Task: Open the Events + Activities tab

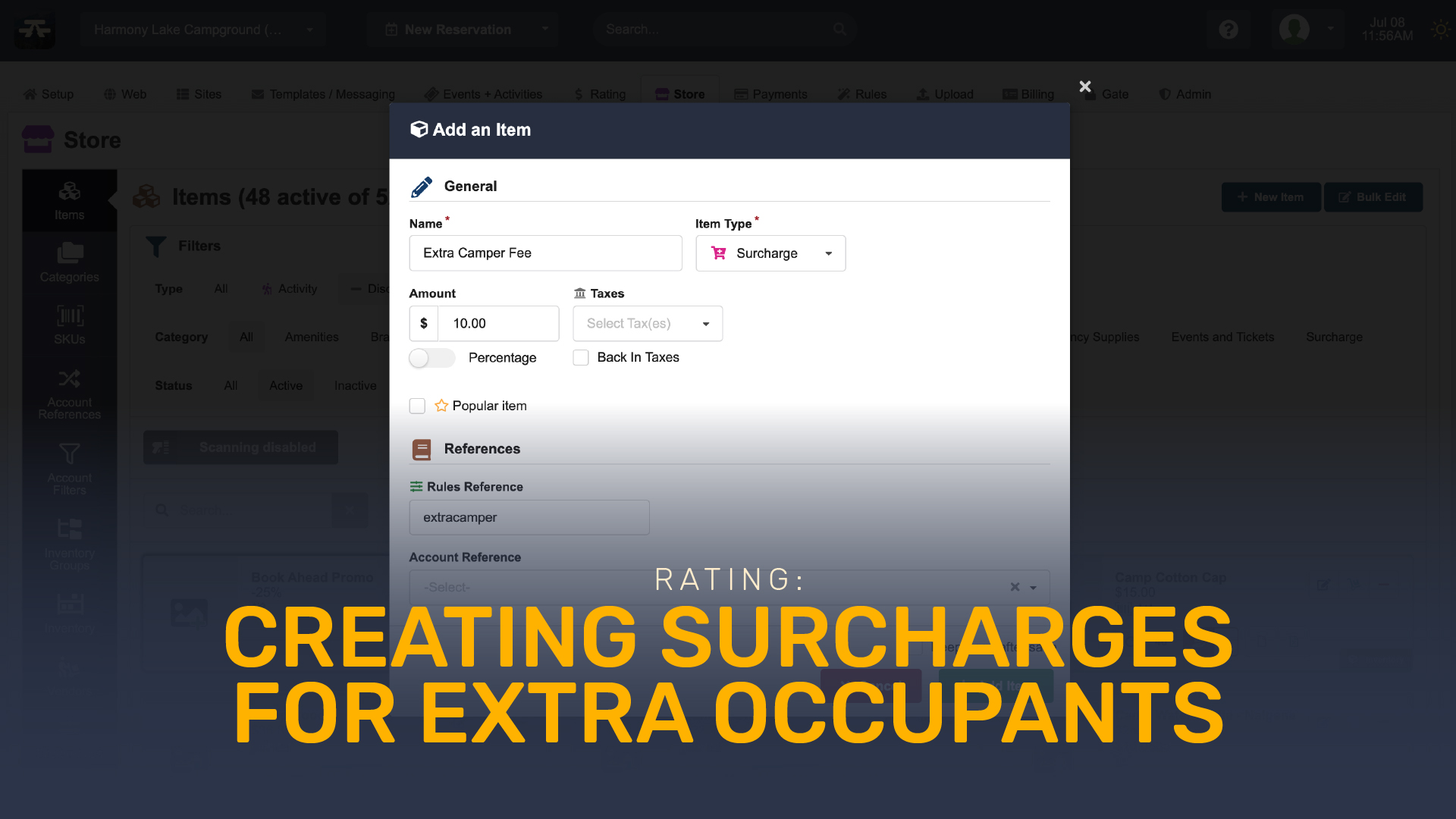Action: tap(483, 94)
